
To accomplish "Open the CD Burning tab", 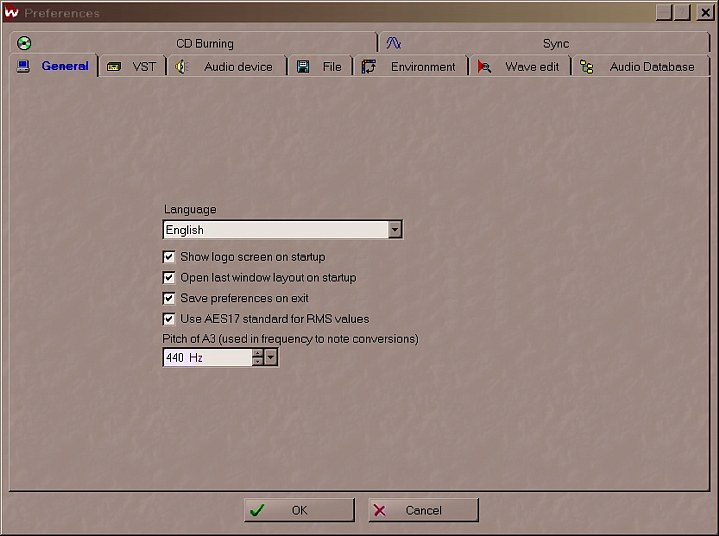I will 193,43.
